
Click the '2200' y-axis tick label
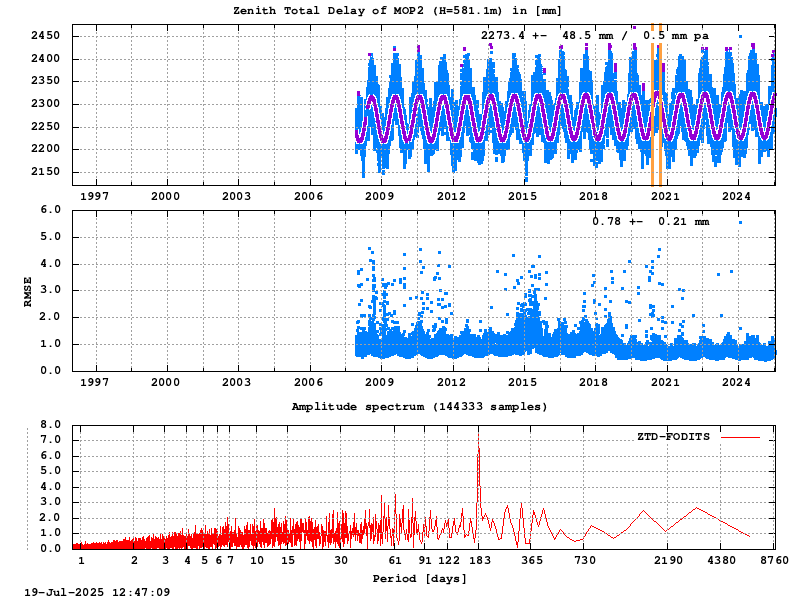click(x=45, y=149)
